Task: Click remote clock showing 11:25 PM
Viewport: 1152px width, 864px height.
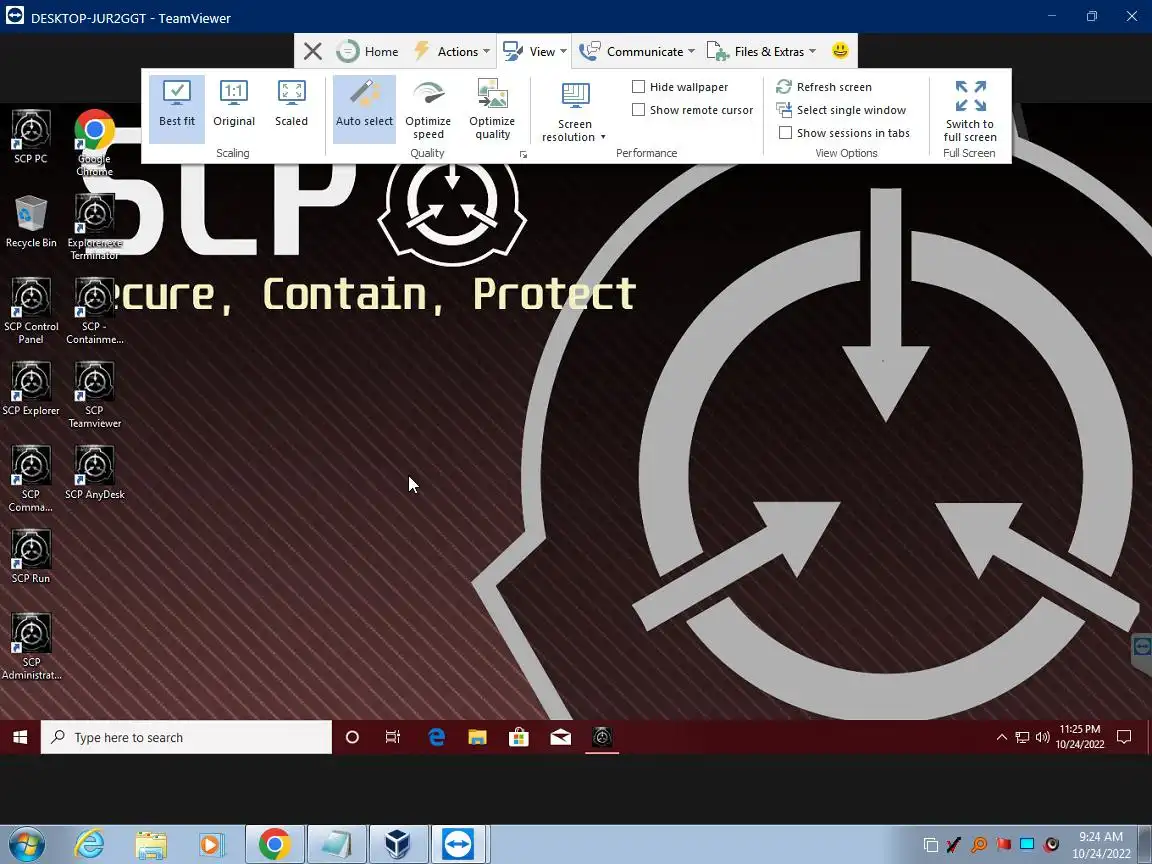Action: tap(1080, 736)
